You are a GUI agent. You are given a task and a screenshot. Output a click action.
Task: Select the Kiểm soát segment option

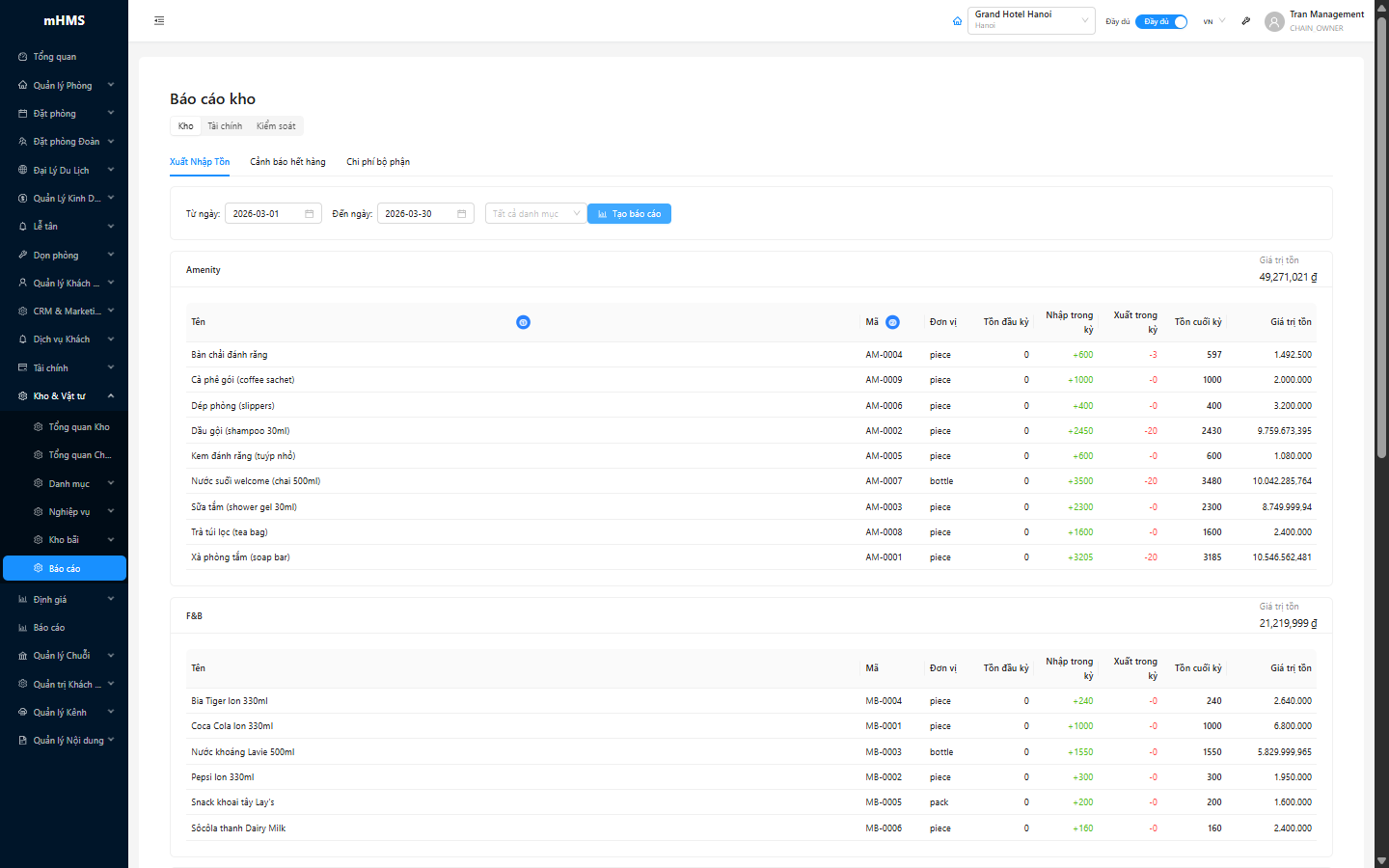276,126
